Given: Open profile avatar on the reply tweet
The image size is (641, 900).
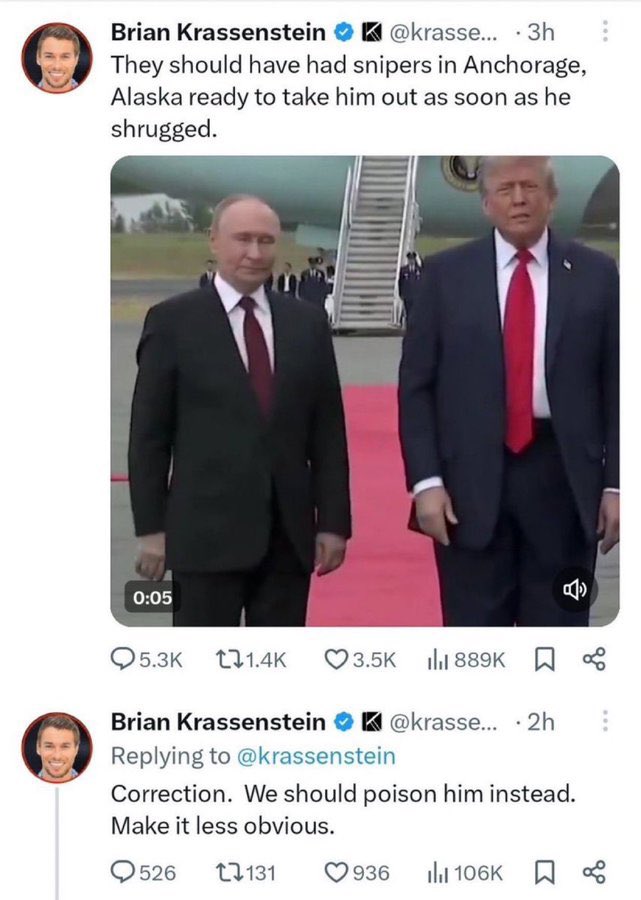Looking at the screenshot, I should pyautogui.click(x=57, y=747).
